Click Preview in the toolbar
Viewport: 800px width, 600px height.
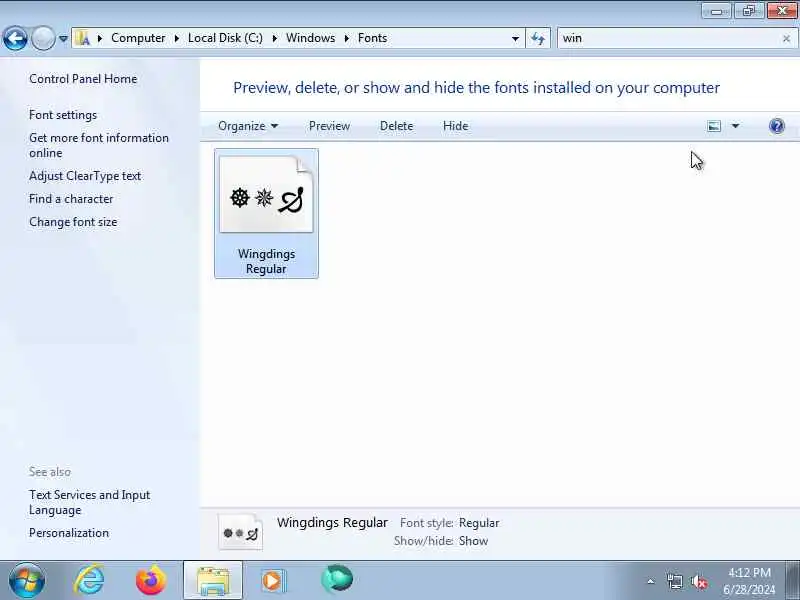pyautogui.click(x=329, y=126)
